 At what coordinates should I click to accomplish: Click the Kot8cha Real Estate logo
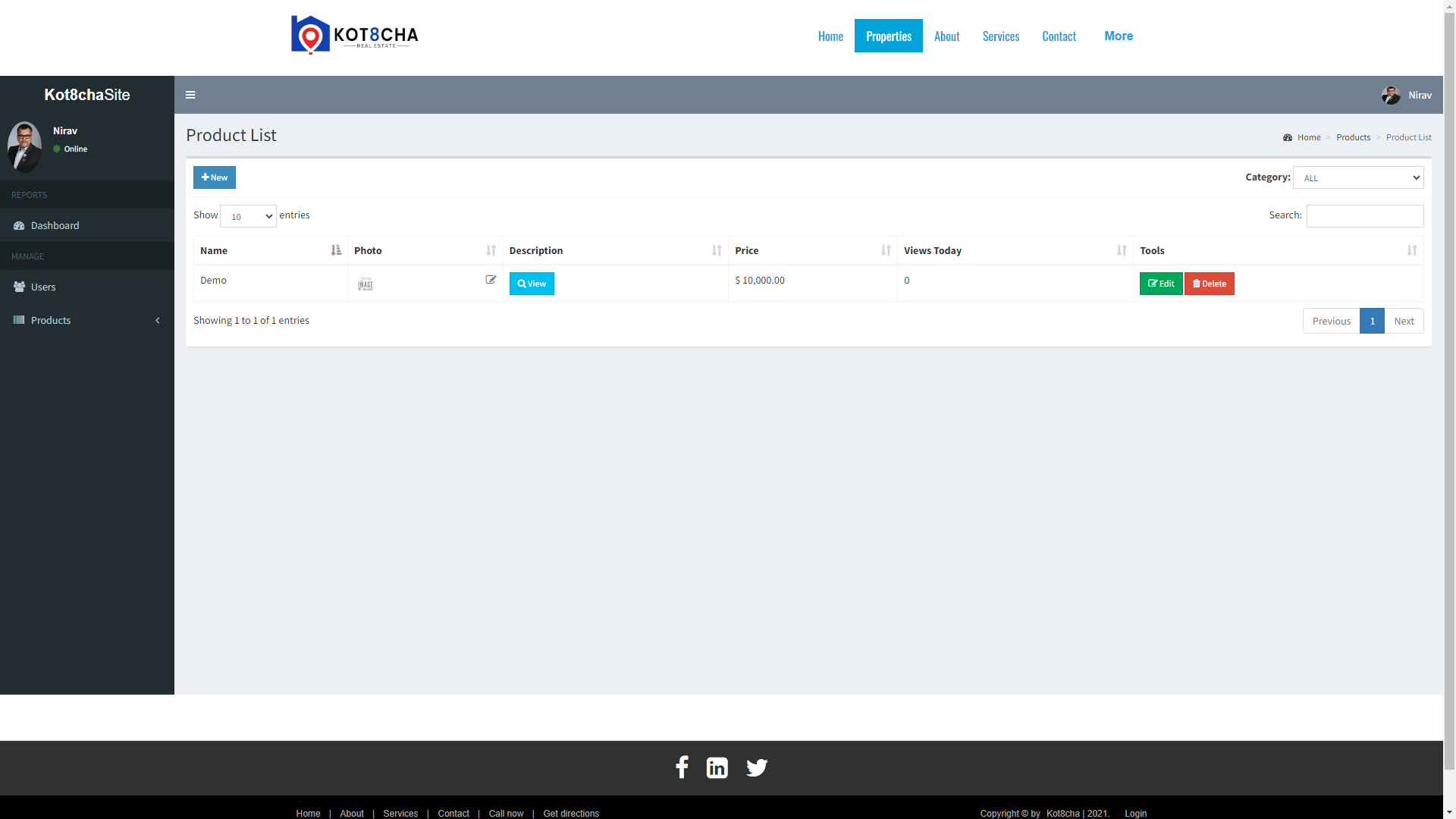point(355,36)
